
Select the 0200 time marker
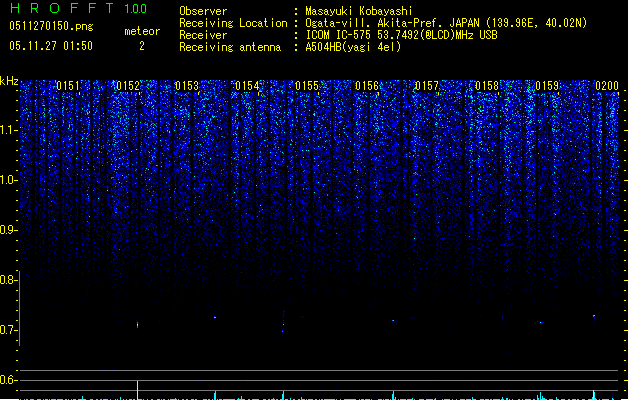607,86
